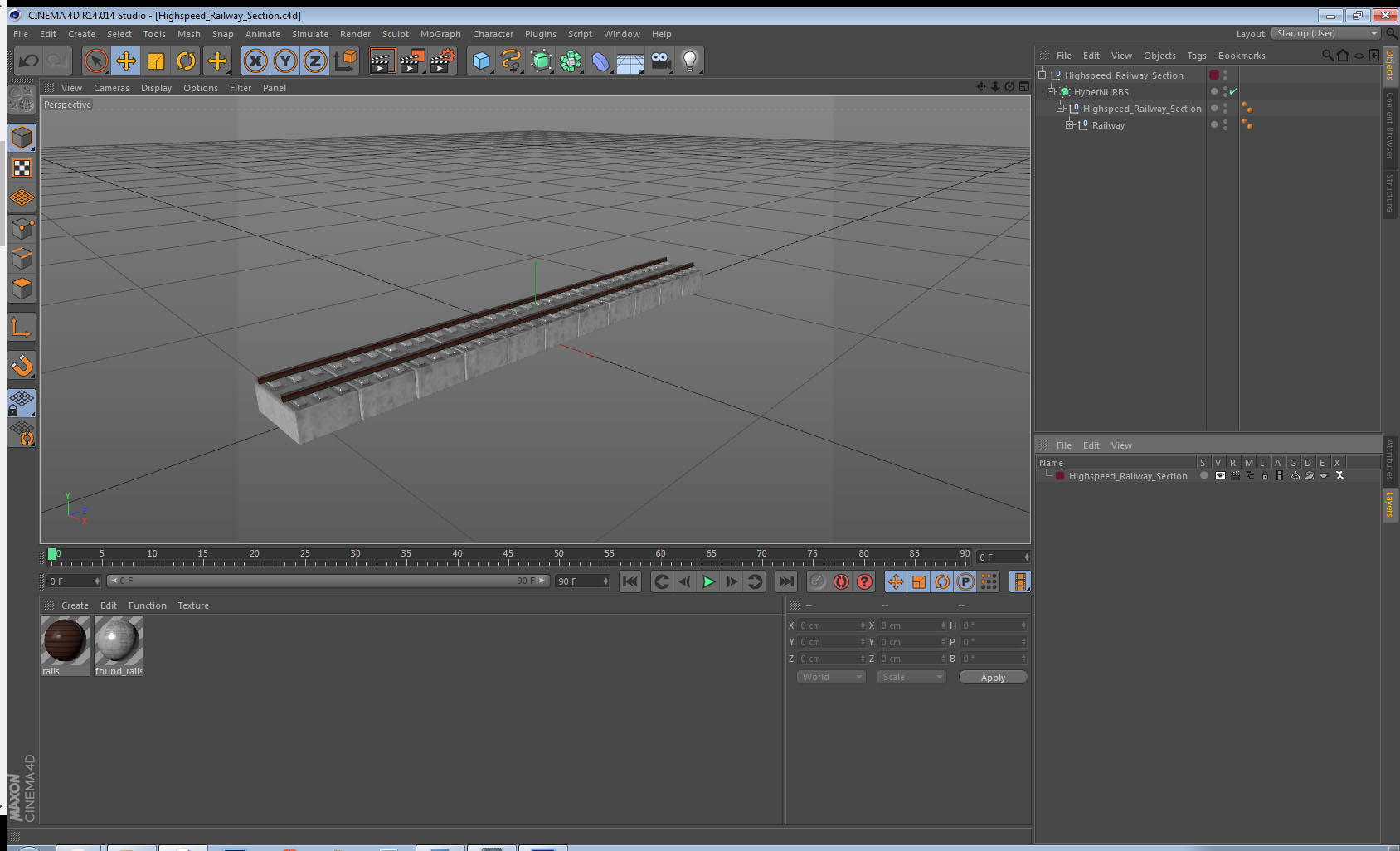The height and width of the screenshot is (851, 1400).
Task: Toggle Snap magnet icon
Action: pyautogui.click(x=22, y=365)
